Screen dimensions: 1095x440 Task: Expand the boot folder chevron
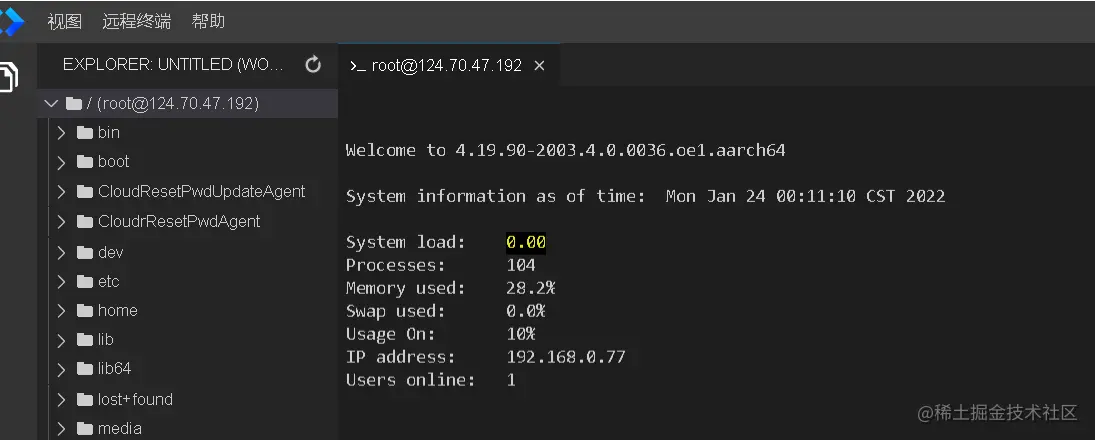pyautogui.click(x=61, y=162)
